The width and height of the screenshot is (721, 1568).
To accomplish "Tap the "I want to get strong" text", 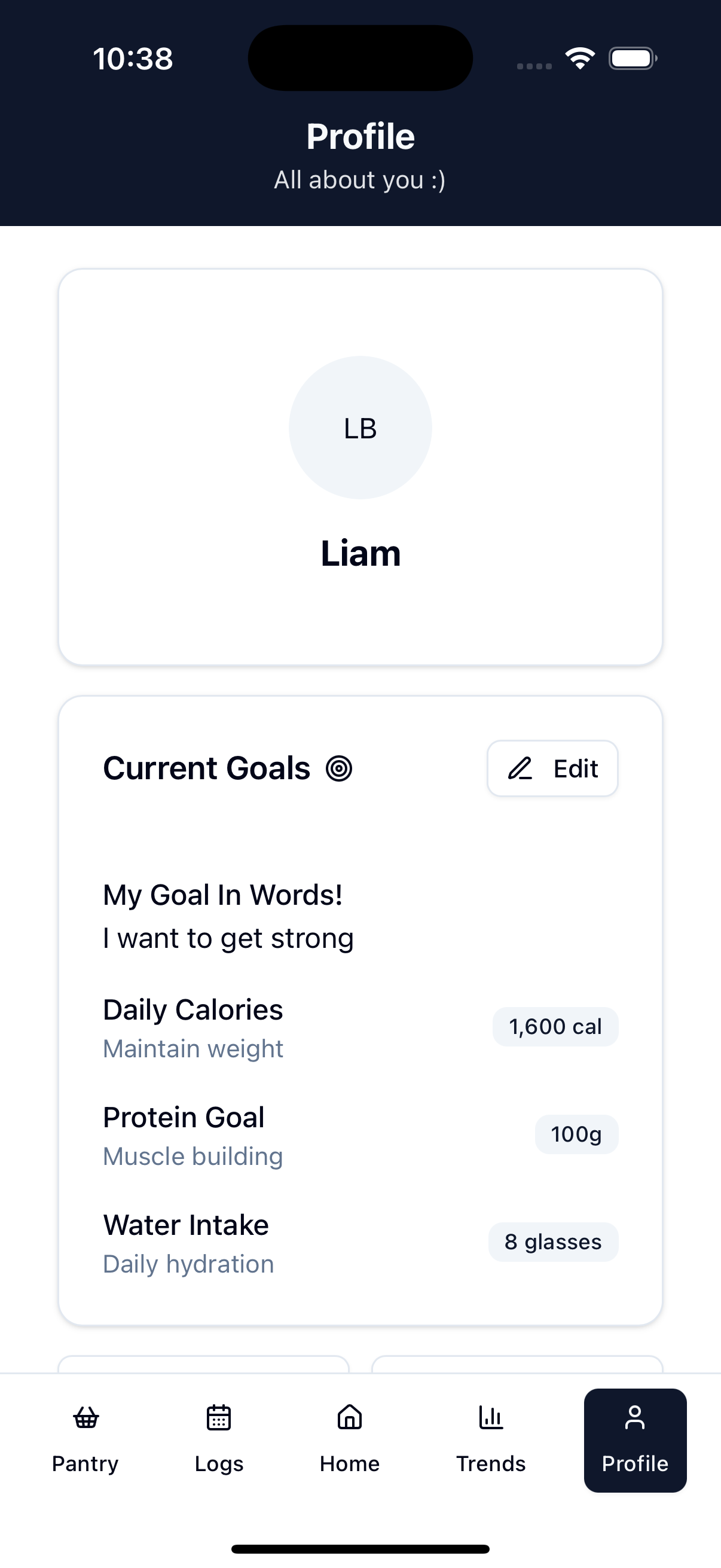I will coord(228,938).
